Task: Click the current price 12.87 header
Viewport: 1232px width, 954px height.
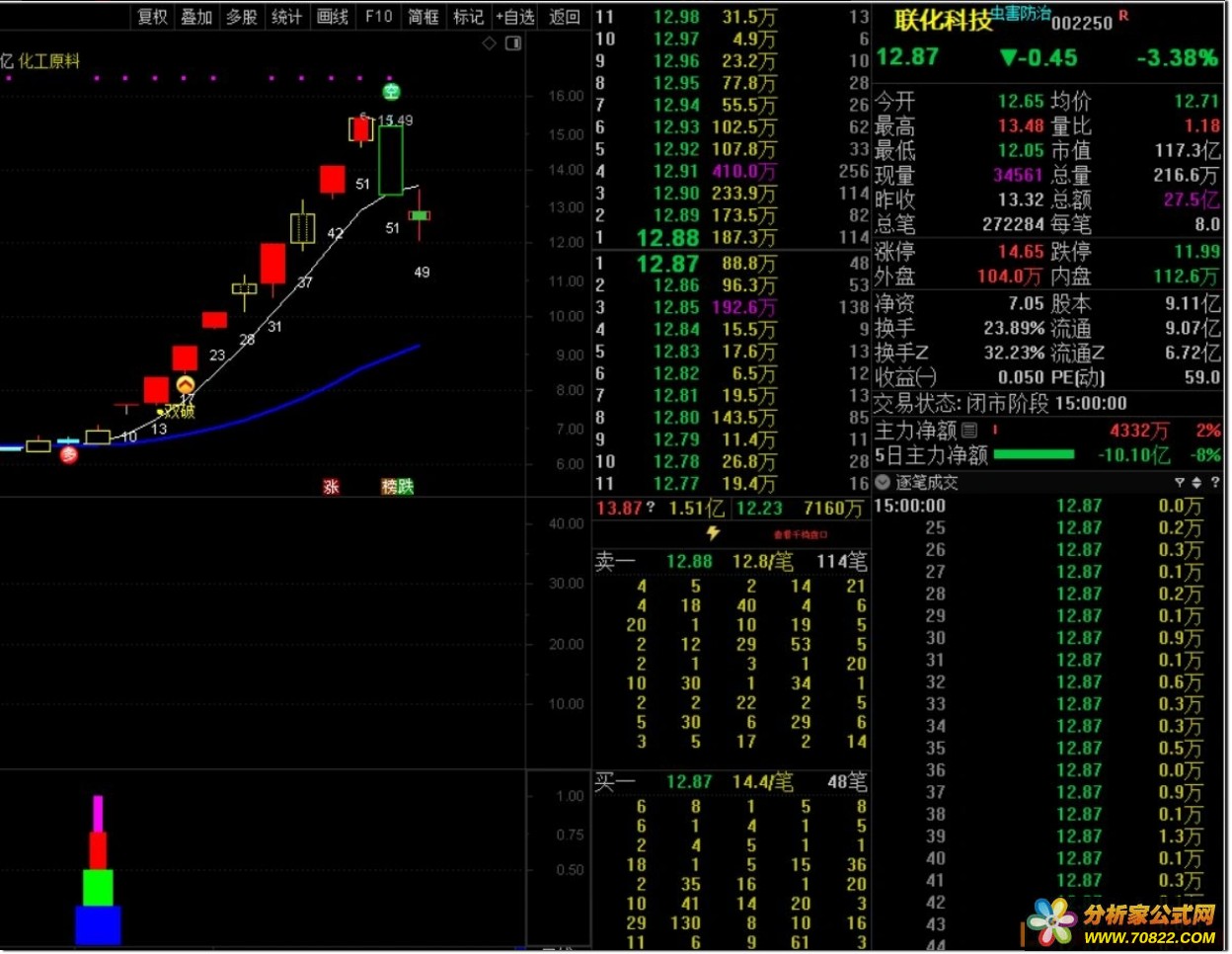Action: coord(907,57)
